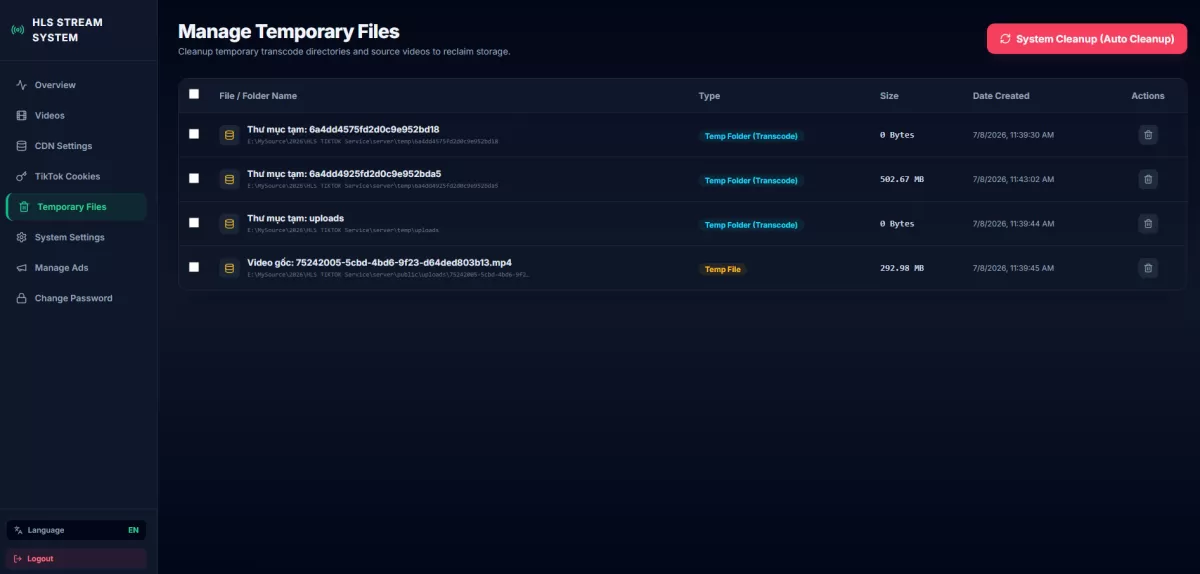
Task: Click the Overview pulse icon in sidebar
Action: [x=22, y=85]
